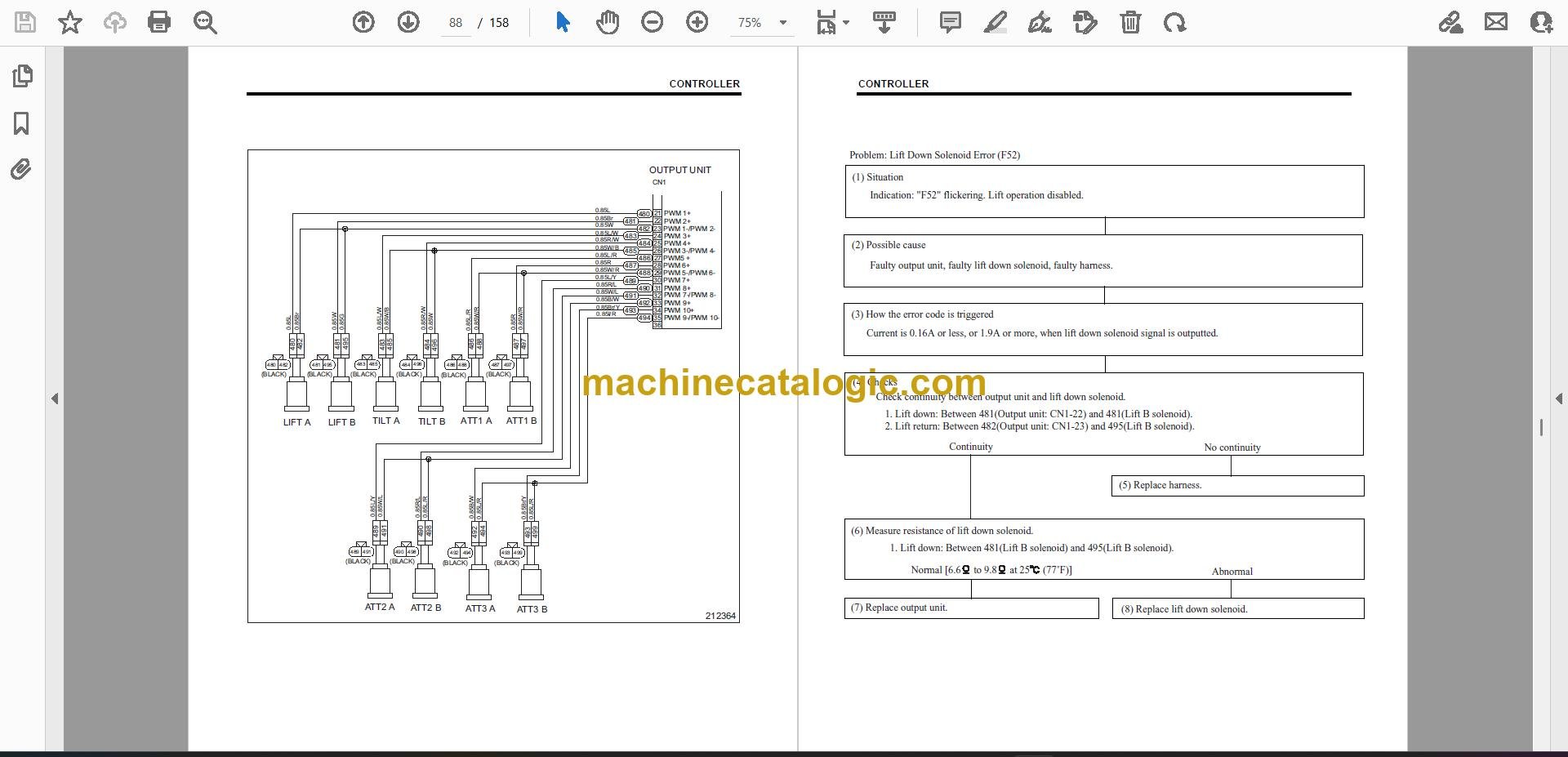
Task: Click the 'TILT A' solenoid label
Action: point(386,421)
